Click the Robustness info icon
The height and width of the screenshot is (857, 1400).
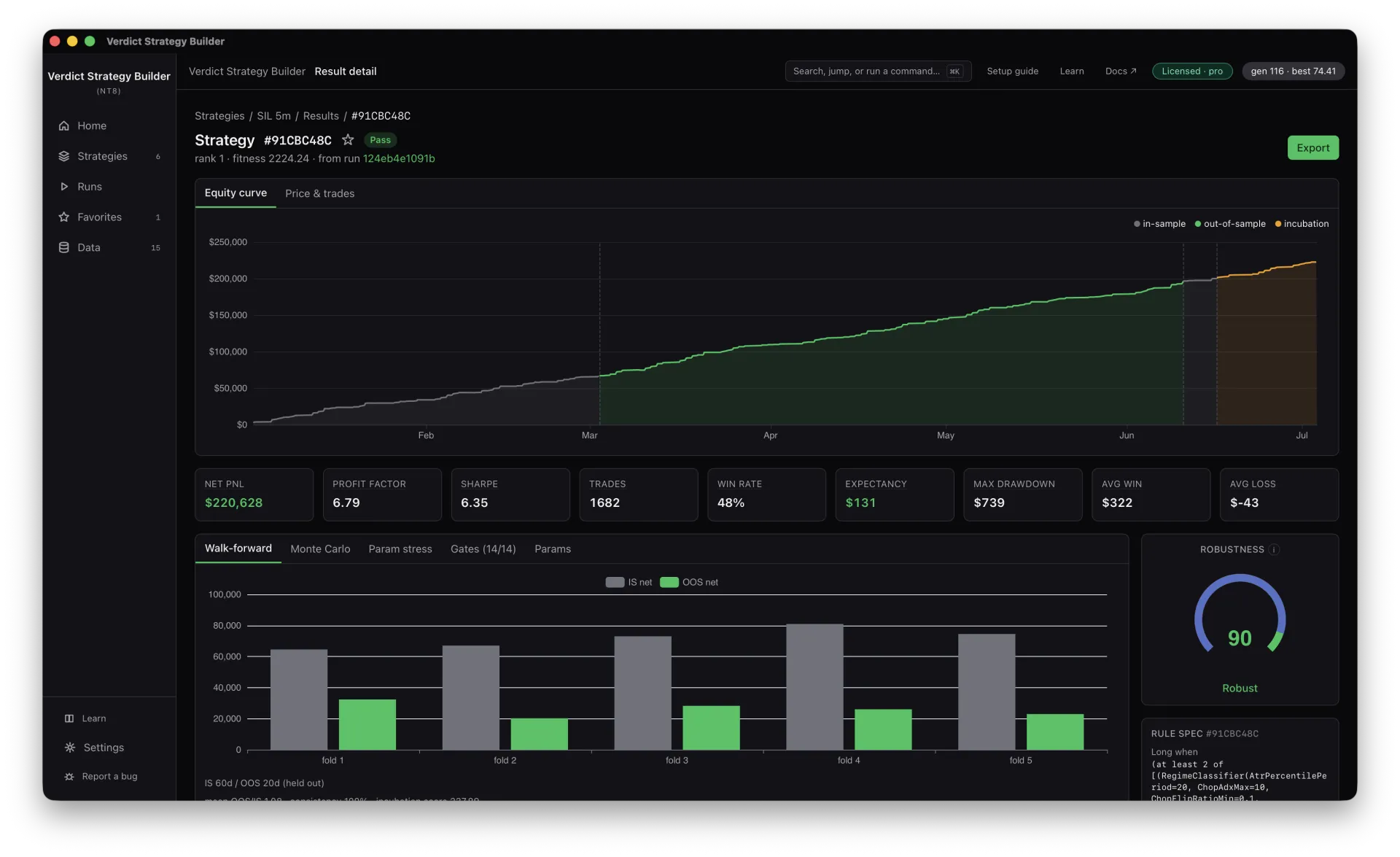1274,550
